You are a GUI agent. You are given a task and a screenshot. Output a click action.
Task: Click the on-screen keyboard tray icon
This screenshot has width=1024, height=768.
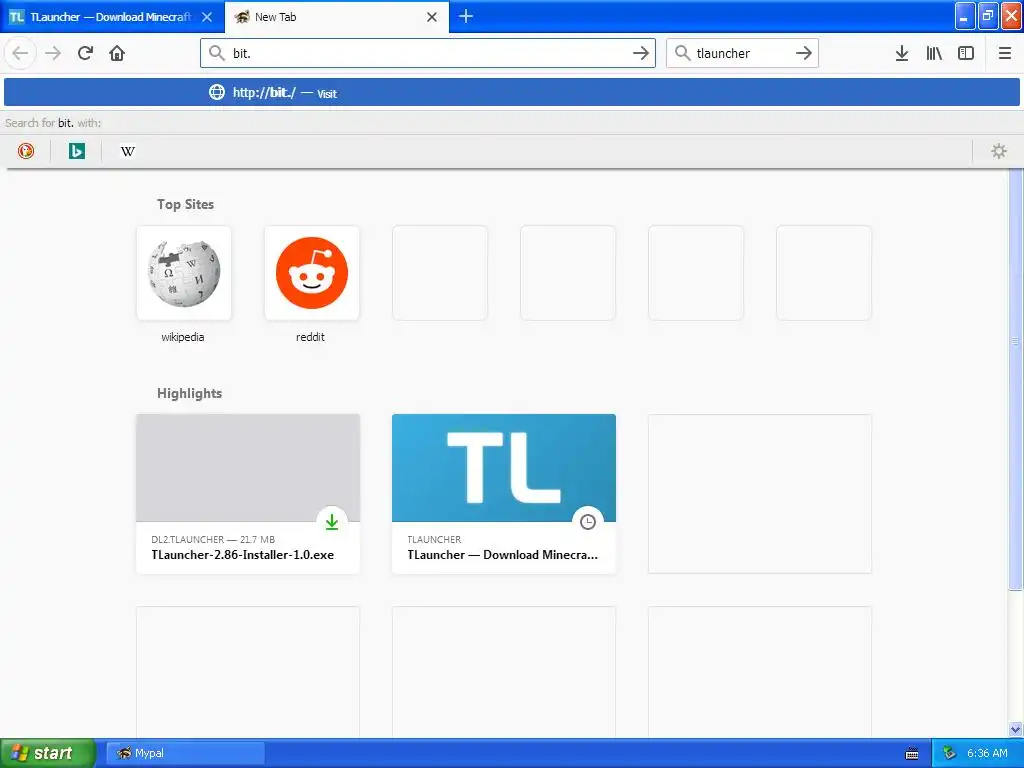tap(912, 754)
